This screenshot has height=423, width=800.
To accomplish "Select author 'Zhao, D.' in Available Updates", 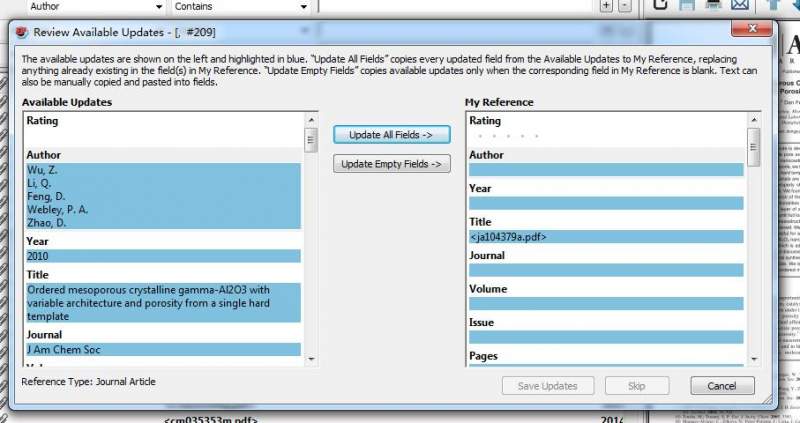I will pyautogui.click(x=46, y=223).
